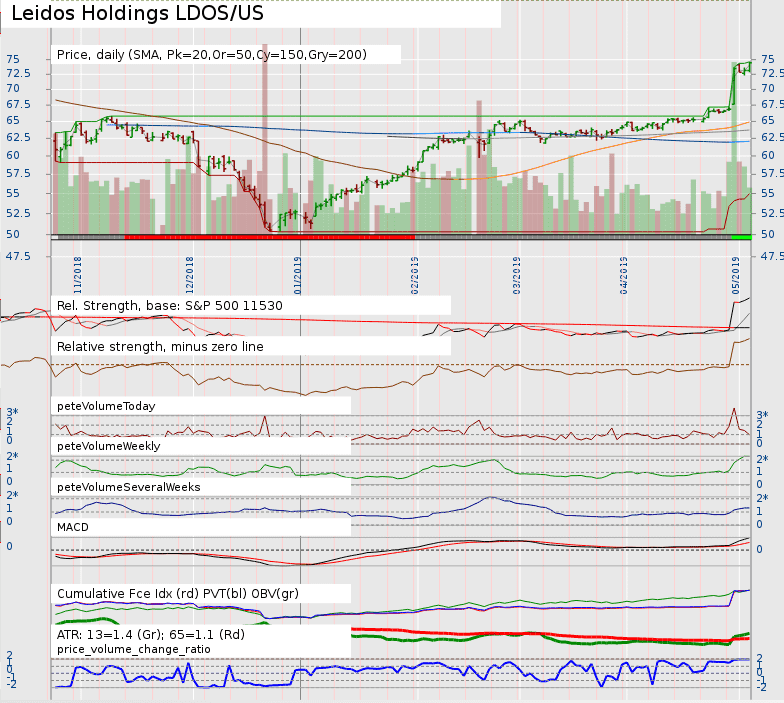Image resolution: width=784 pixels, height=703 pixels.
Task: Click the 03/2019 date axis label
Action: pos(516,276)
